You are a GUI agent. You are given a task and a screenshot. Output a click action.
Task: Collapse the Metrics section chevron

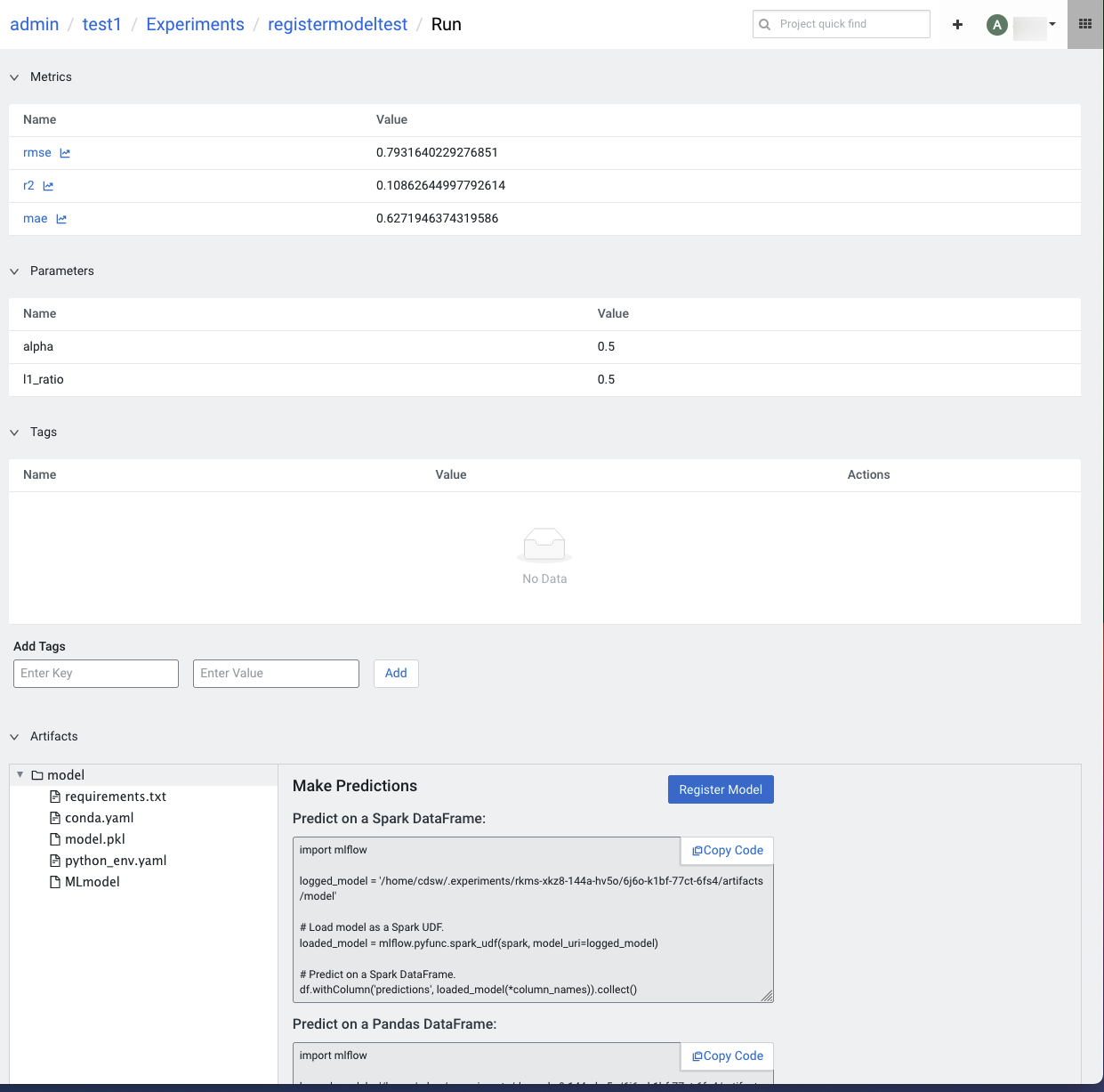pos(13,77)
